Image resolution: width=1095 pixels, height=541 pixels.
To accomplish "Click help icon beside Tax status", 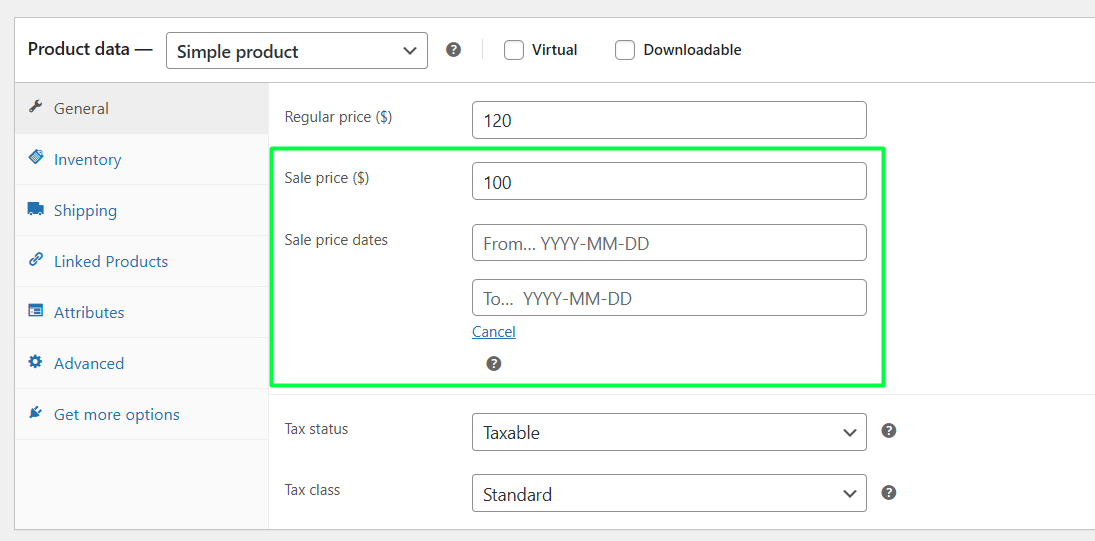I will tap(888, 431).
